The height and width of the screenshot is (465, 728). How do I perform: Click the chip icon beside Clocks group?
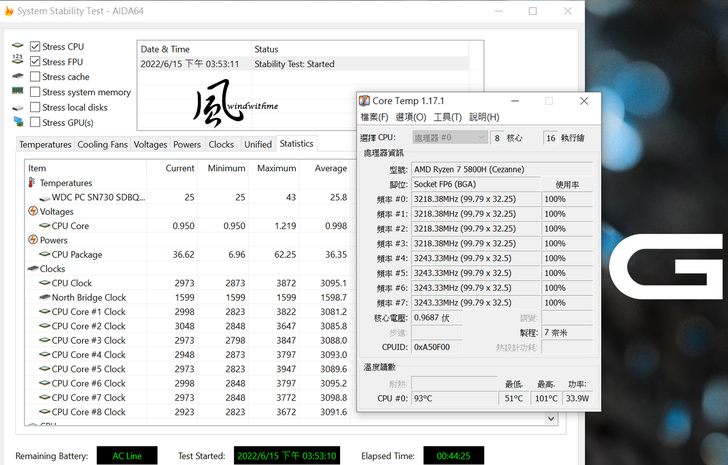[x=32, y=269]
